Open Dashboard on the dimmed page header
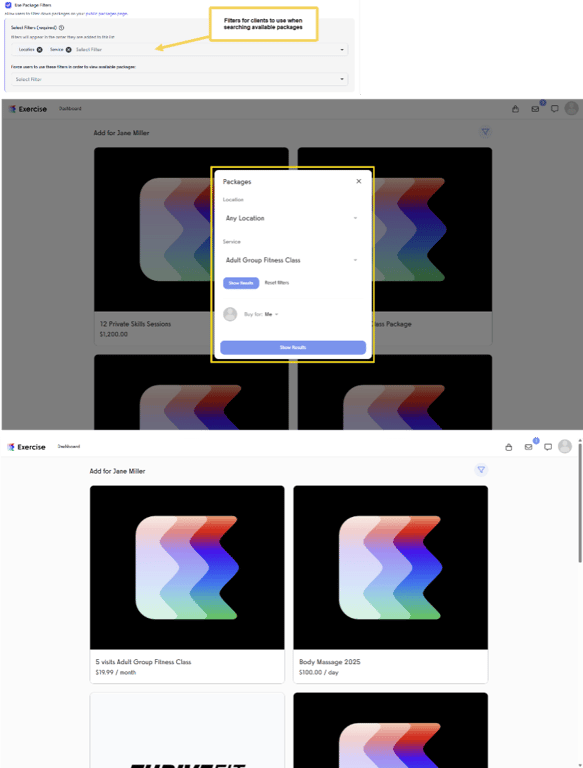 70,109
